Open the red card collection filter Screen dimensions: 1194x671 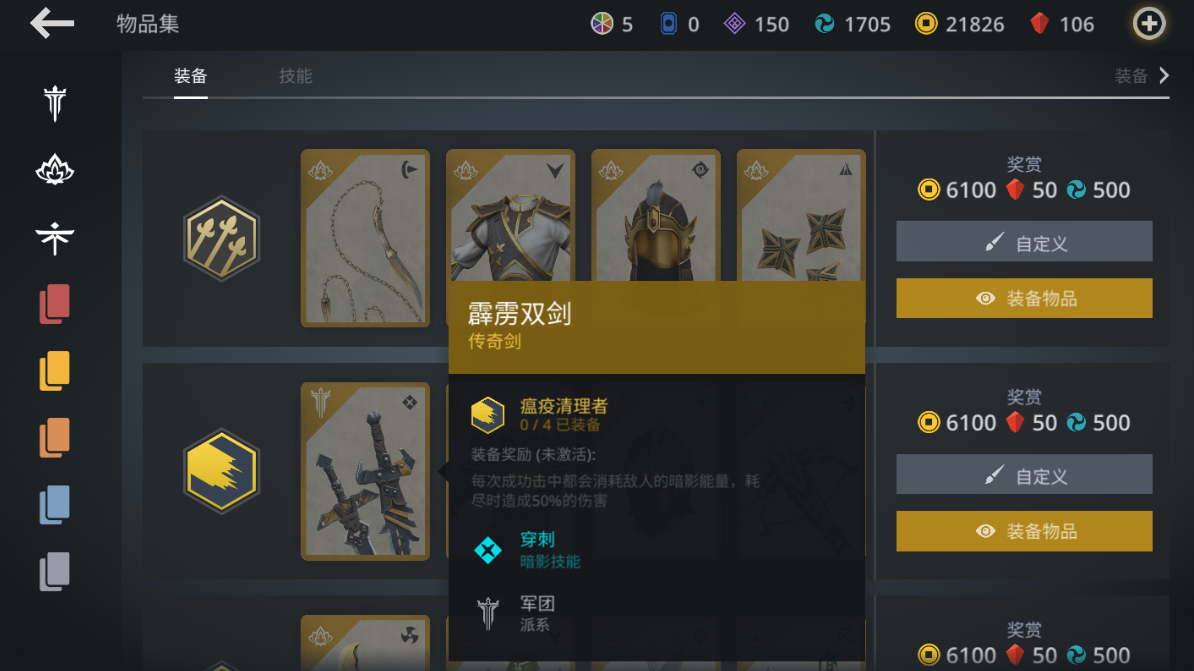[55, 304]
